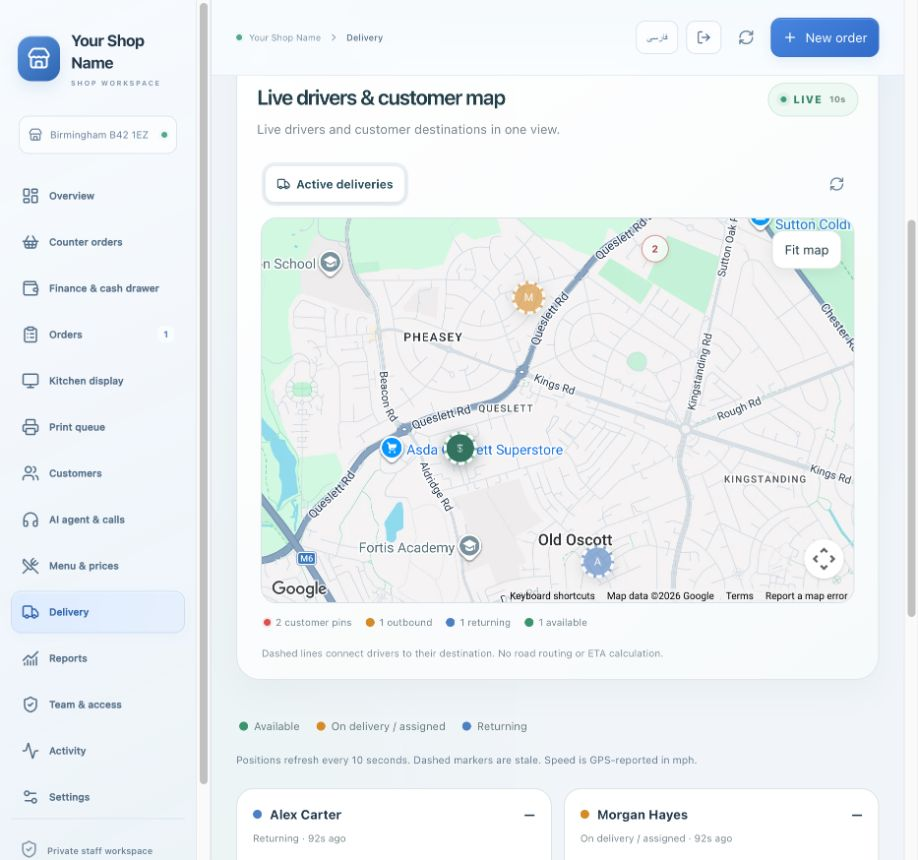Open the Overview page
The image size is (918, 860).
(98, 196)
